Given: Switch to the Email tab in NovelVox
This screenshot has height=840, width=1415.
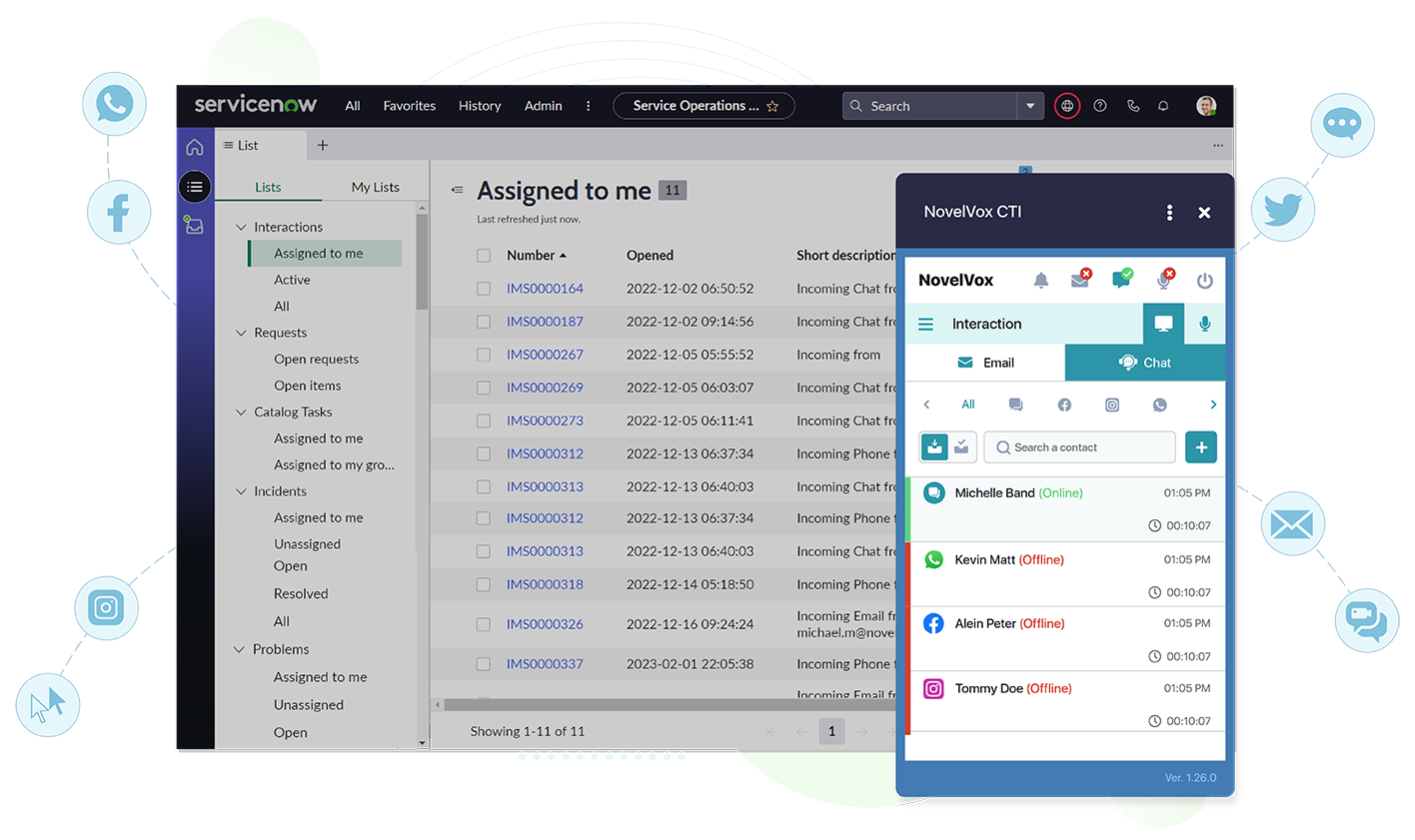Looking at the screenshot, I should 984,363.
